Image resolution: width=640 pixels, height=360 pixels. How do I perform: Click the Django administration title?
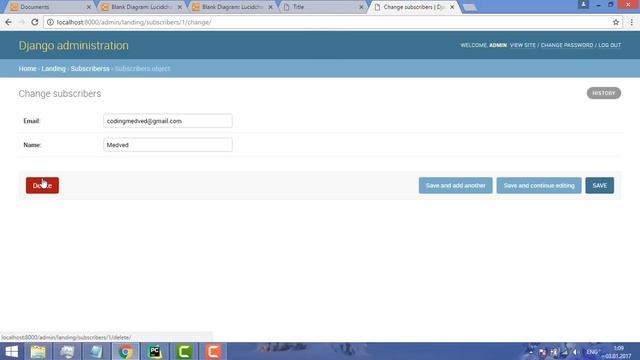73,45
